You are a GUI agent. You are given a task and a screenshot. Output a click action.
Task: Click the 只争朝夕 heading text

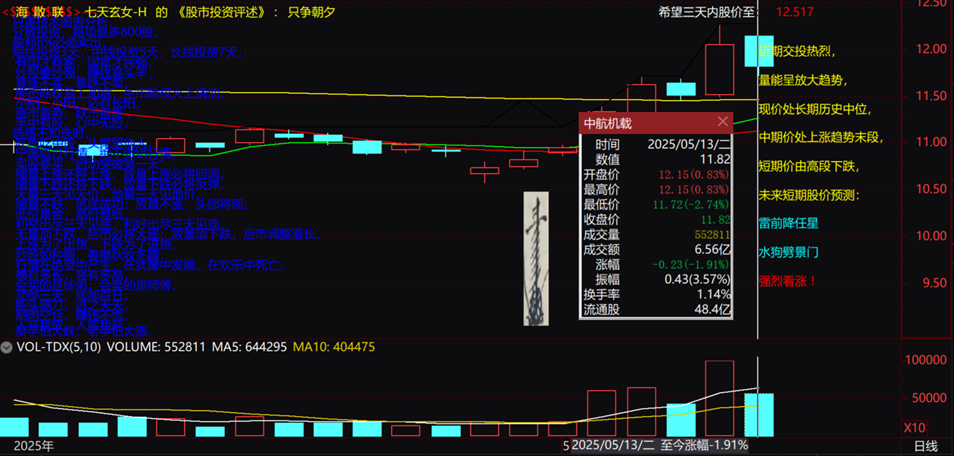coord(312,12)
